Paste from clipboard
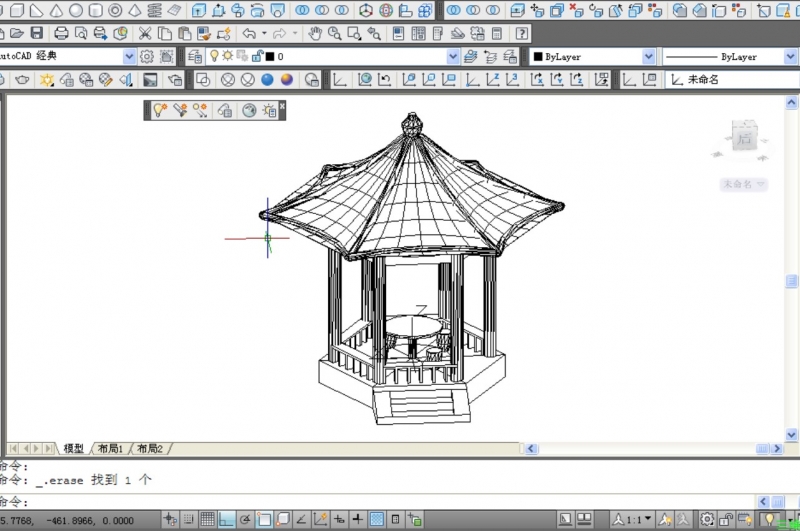Screen dimensions: 800x531 (184, 34)
